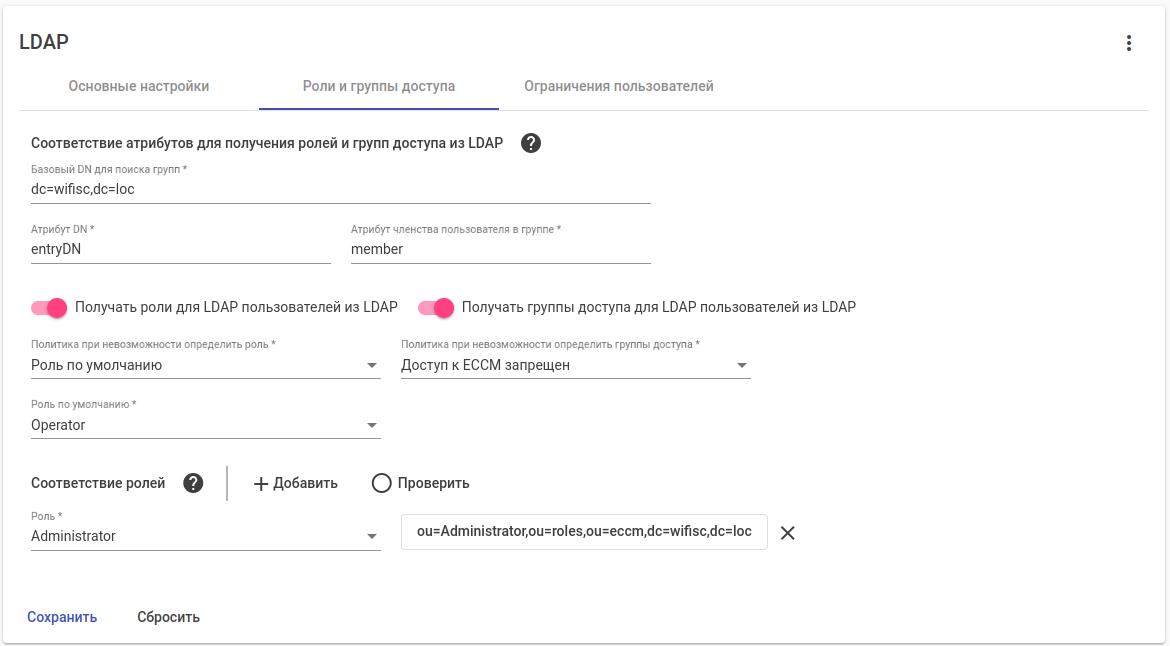The width and height of the screenshot is (1170, 646).
Task: Click help icon next to attribute mapping heading
Action: (531, 143)
